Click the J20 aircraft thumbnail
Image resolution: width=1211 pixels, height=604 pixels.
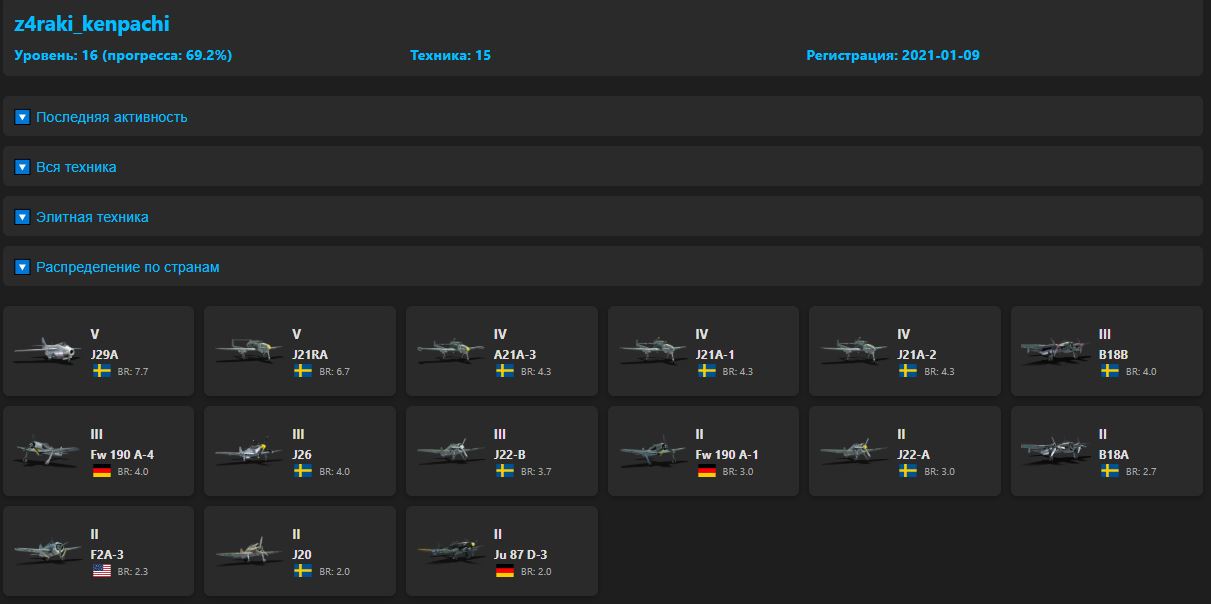[x=246, y=551]
